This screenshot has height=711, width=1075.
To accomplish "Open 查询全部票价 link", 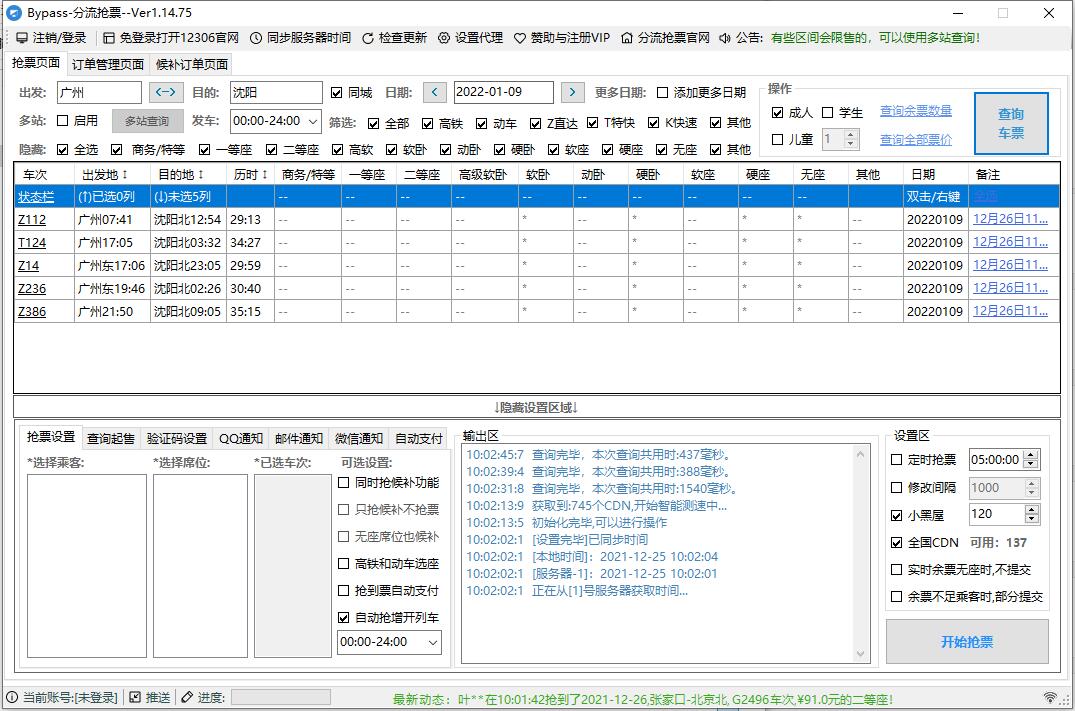I will (915, 140).
